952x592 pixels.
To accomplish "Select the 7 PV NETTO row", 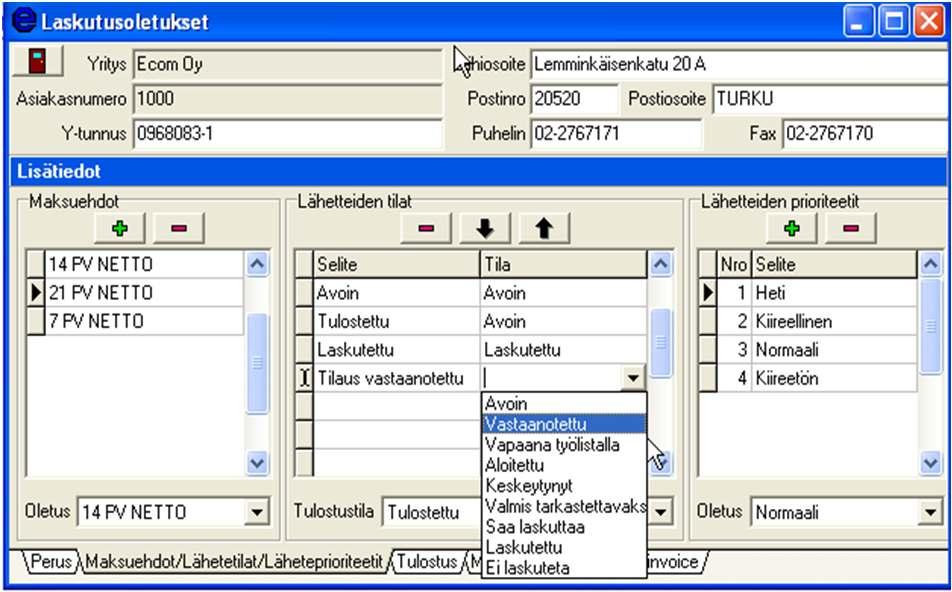I will coord(144,321).
